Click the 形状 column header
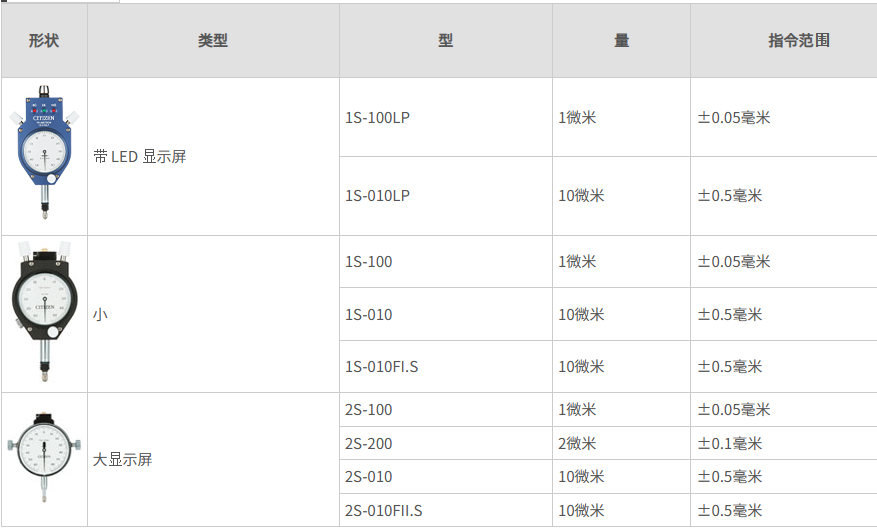Screen dimensions: 877x532 [44, 40]
